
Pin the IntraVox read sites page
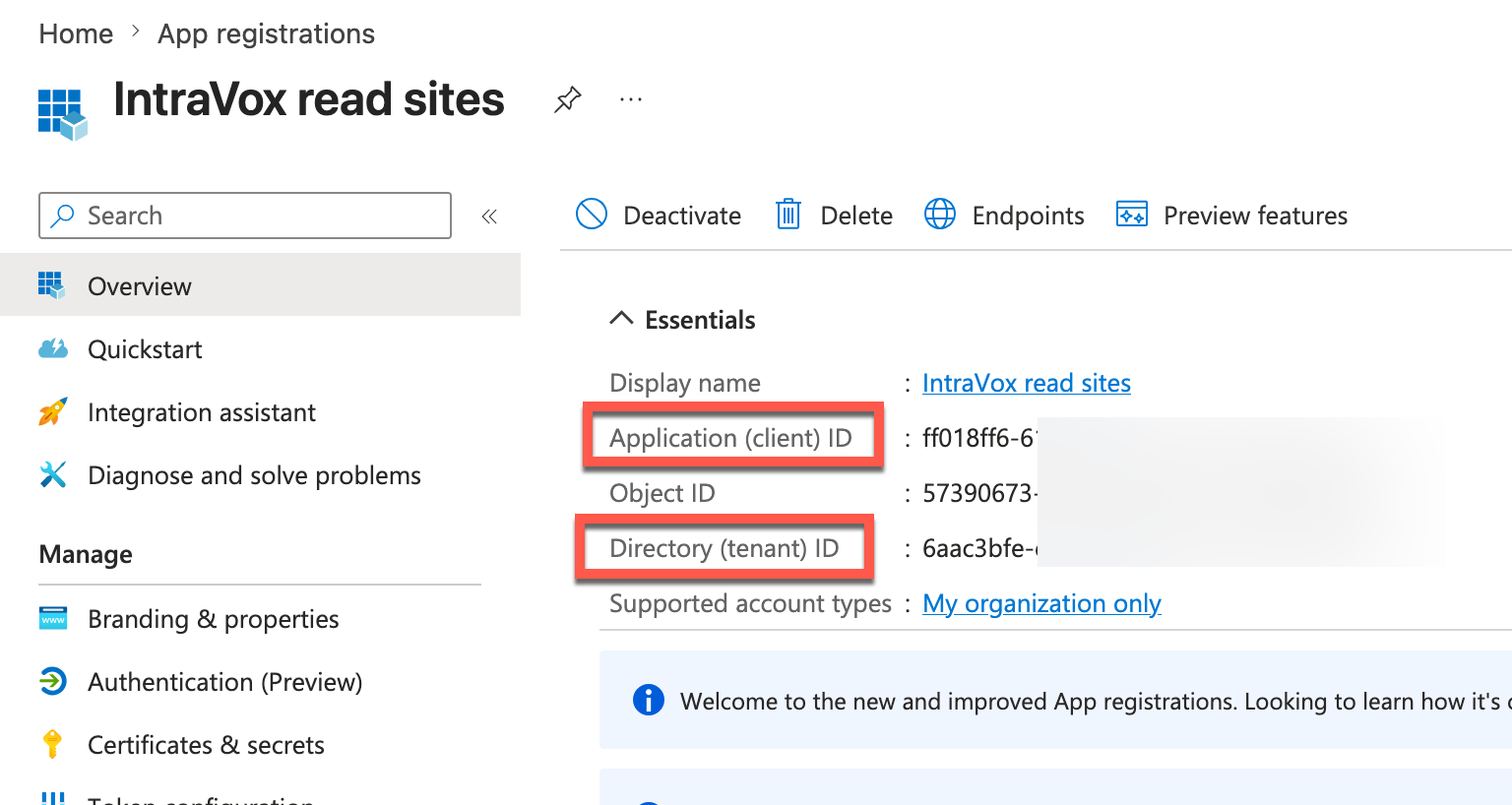point(568,99)
